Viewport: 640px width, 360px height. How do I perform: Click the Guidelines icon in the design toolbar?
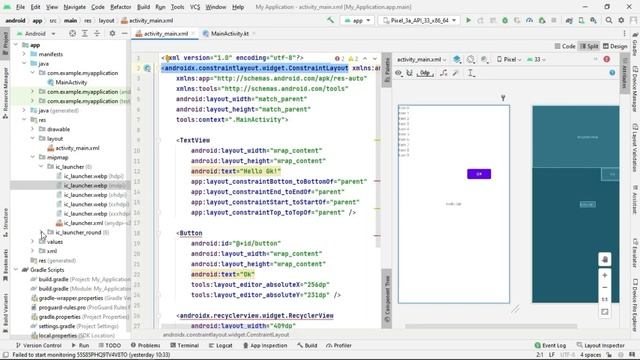471,73
